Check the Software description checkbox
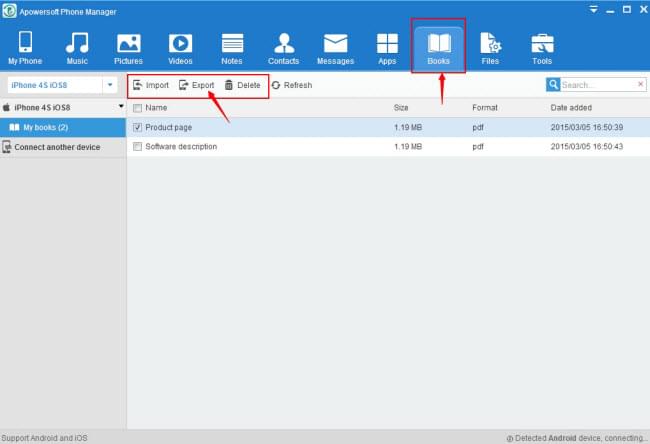This screenshot has width=650, height=444. tap(138, 146)
